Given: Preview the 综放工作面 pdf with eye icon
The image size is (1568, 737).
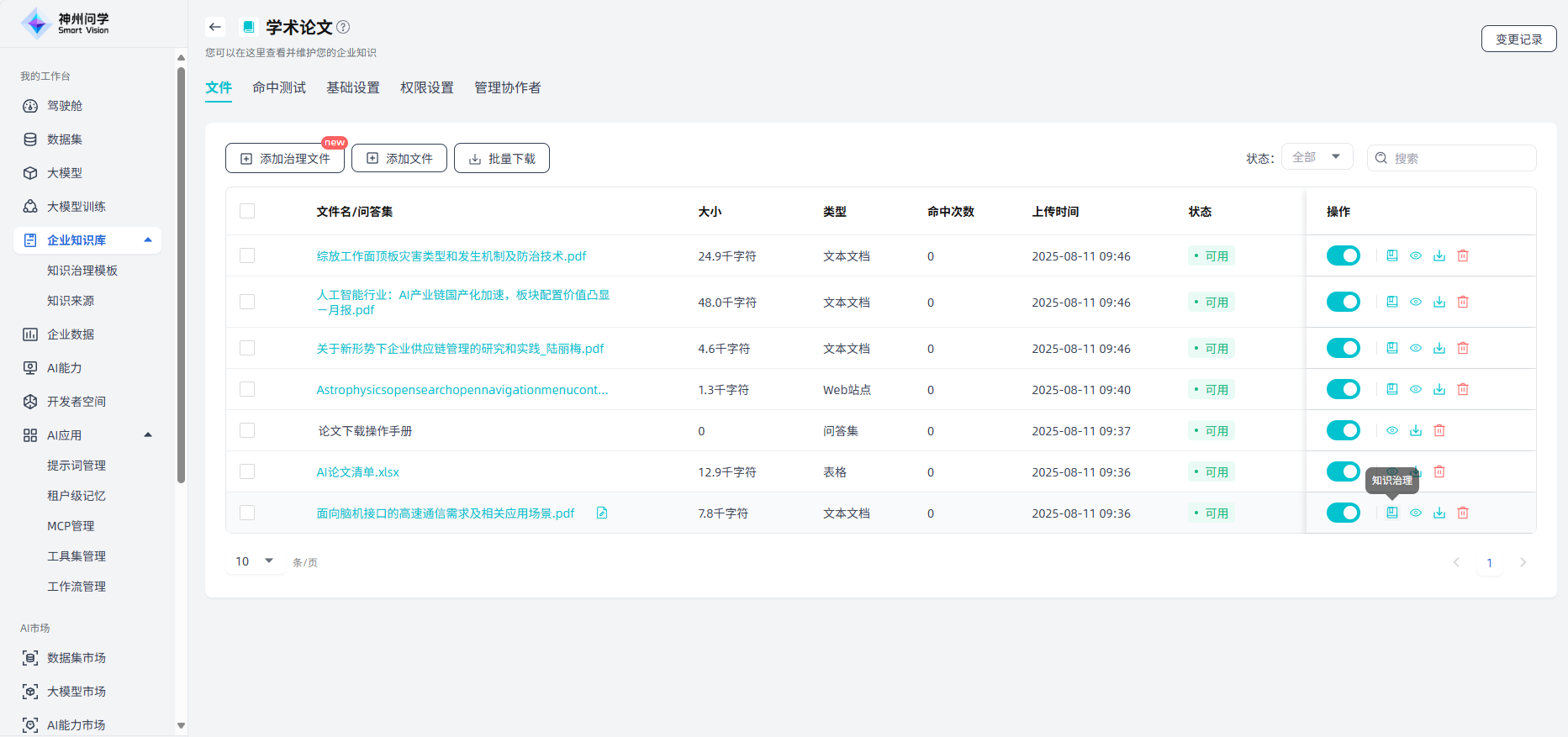Looking at the screenshot, I should (1416, 255).
